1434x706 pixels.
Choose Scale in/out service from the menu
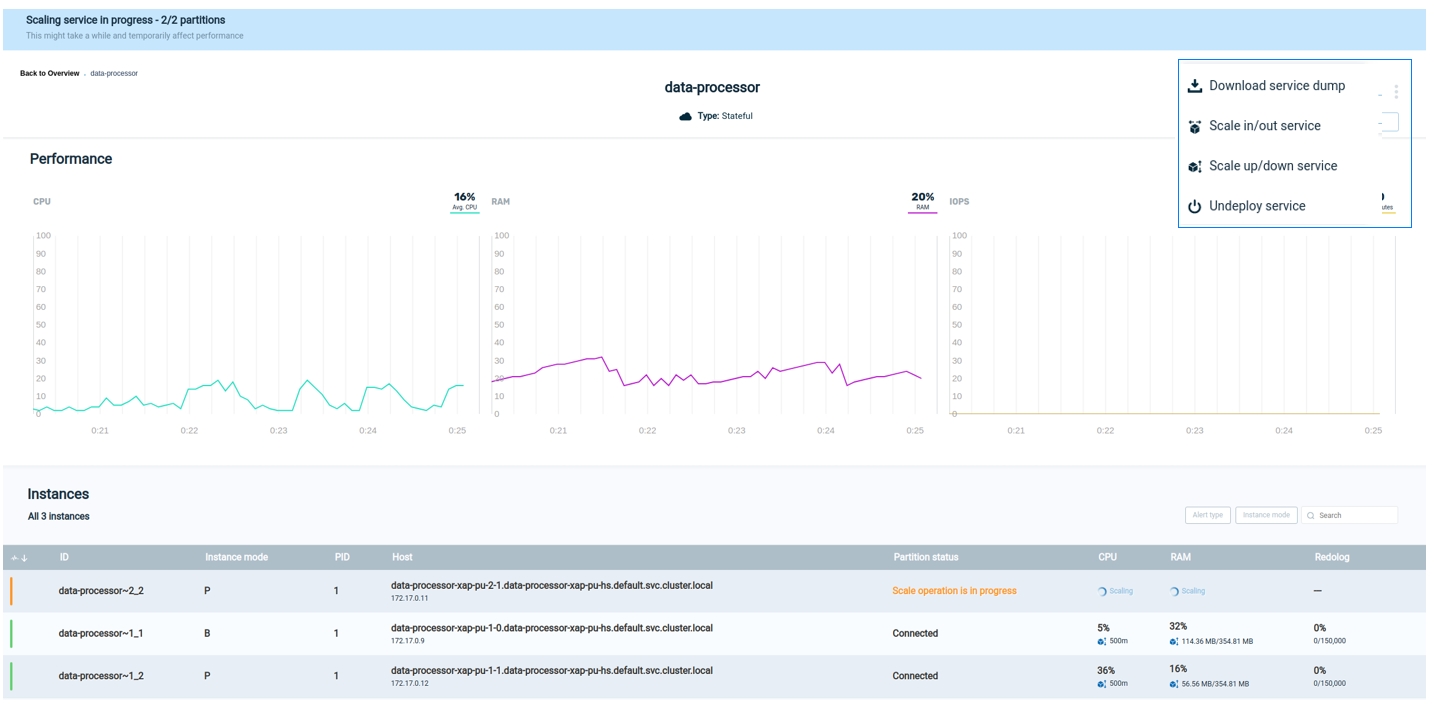click(1264, 126)
